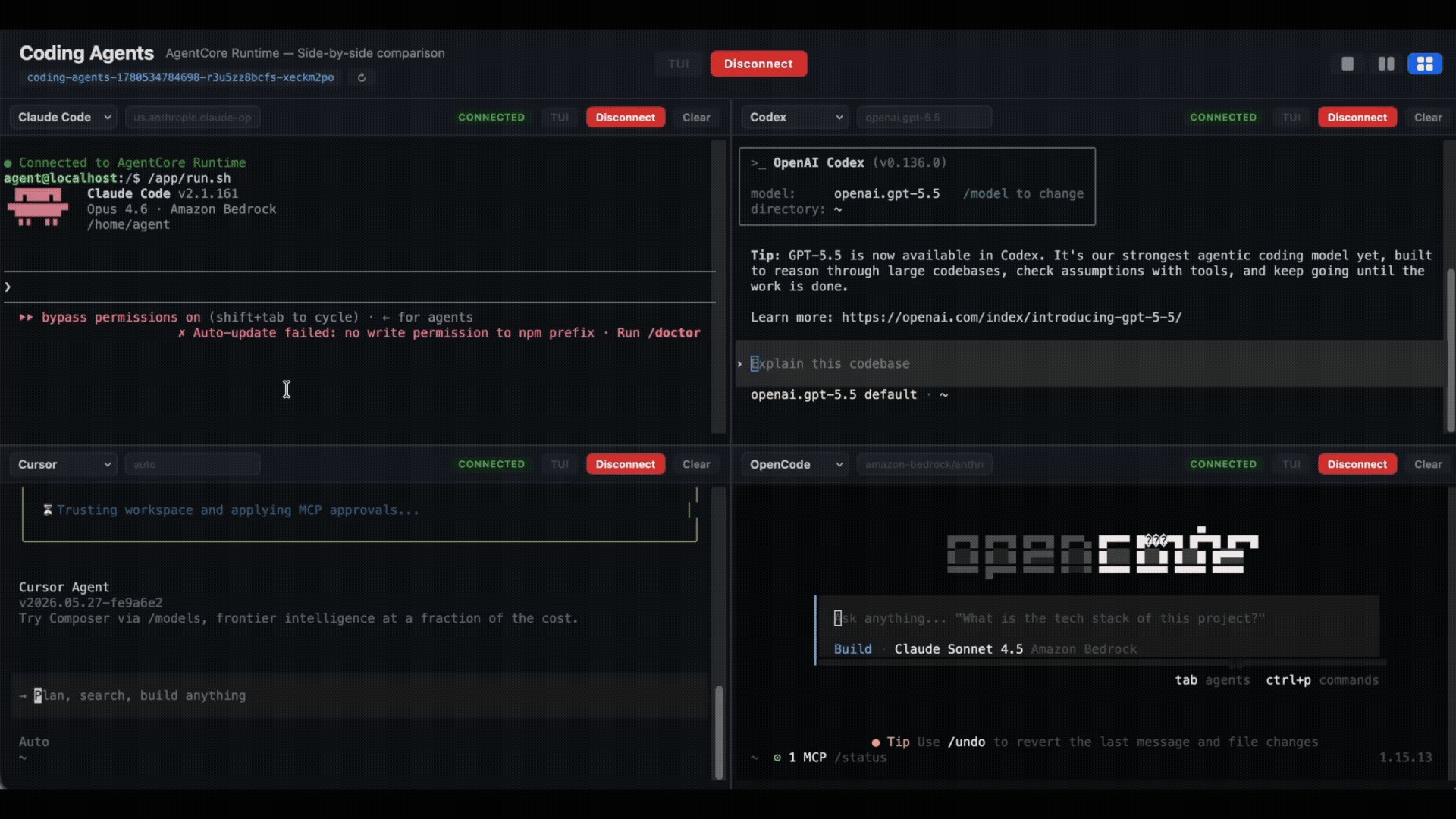Select the two-column layout icon
This screenshot has width=1456, height=819.
coord(1386,64)
